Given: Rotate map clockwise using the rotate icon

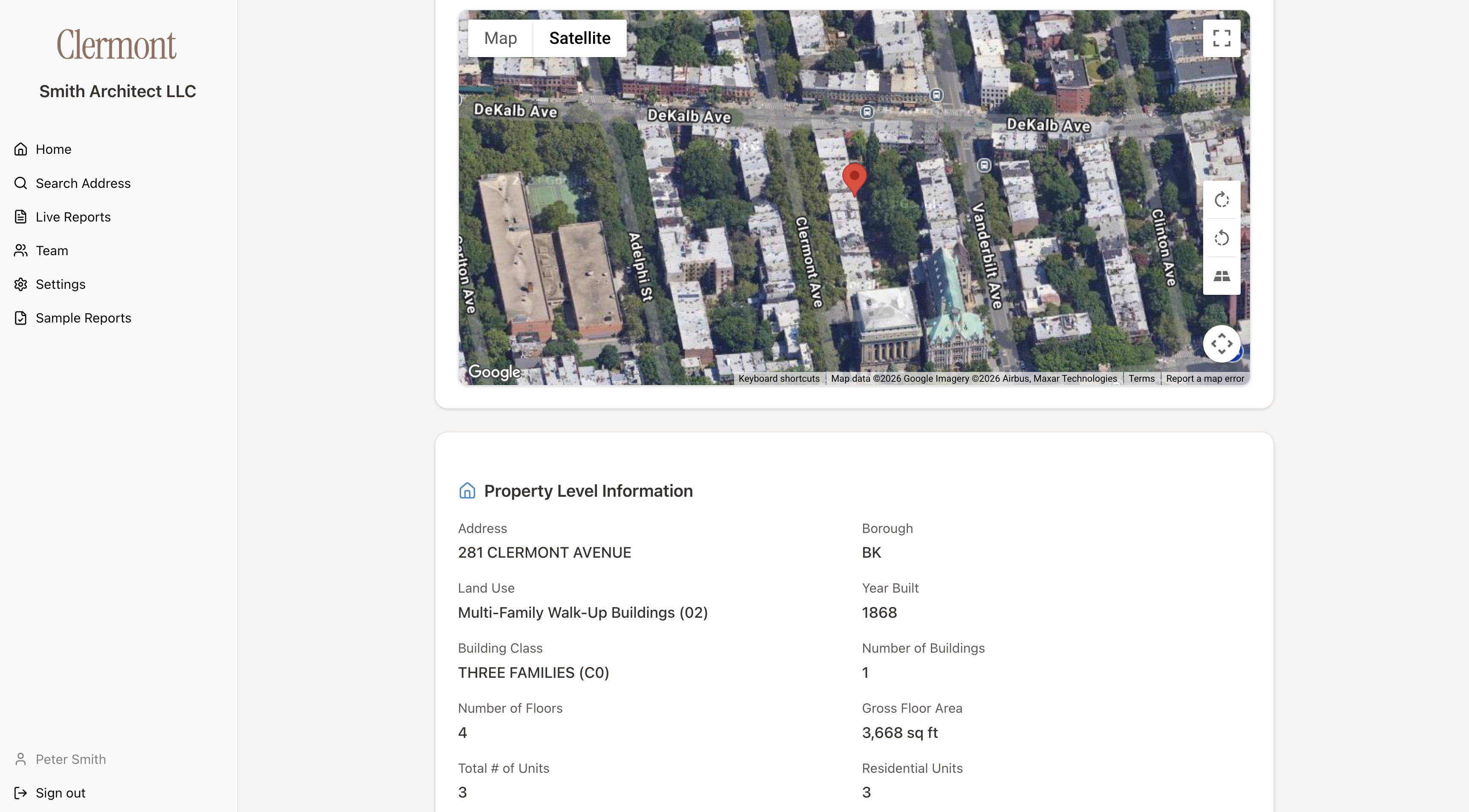Looking at the screenshot, I should pos(1221,200).
